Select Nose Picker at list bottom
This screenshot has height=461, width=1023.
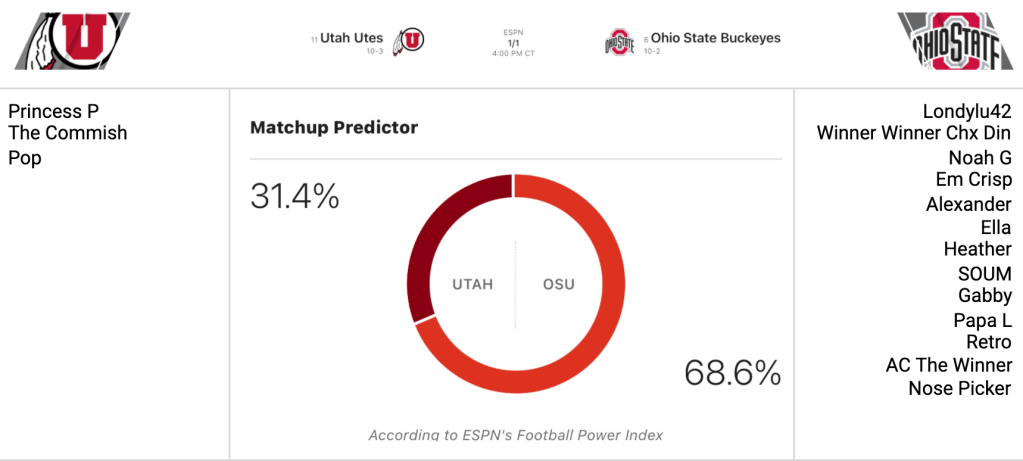960,388
